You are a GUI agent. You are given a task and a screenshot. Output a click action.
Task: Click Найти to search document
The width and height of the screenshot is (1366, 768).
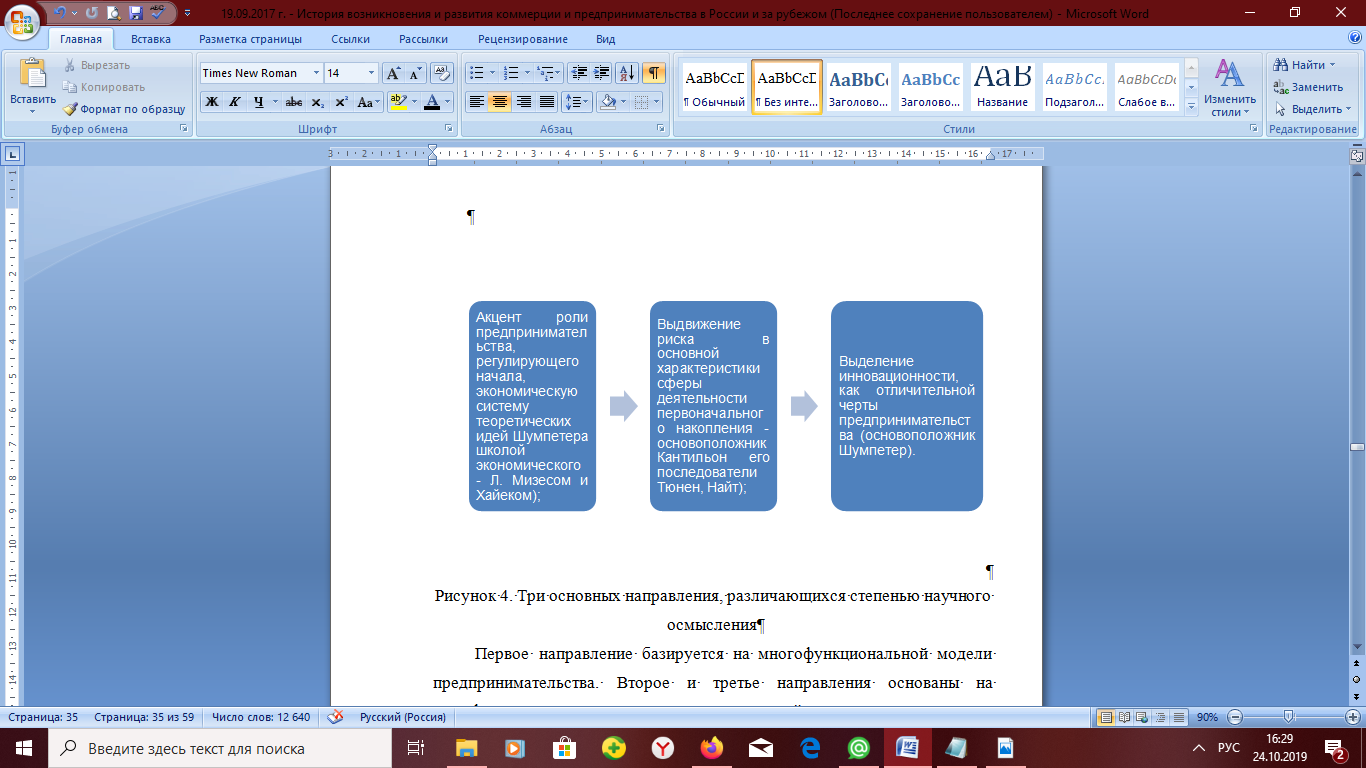(x=1307, y=65)
